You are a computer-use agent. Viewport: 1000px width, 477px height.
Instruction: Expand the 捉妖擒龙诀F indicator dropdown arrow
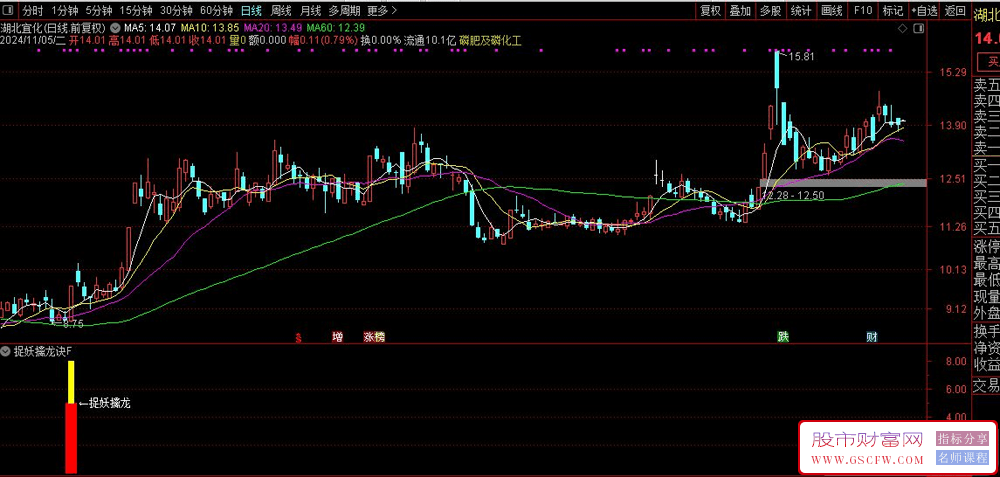[4, 351]
